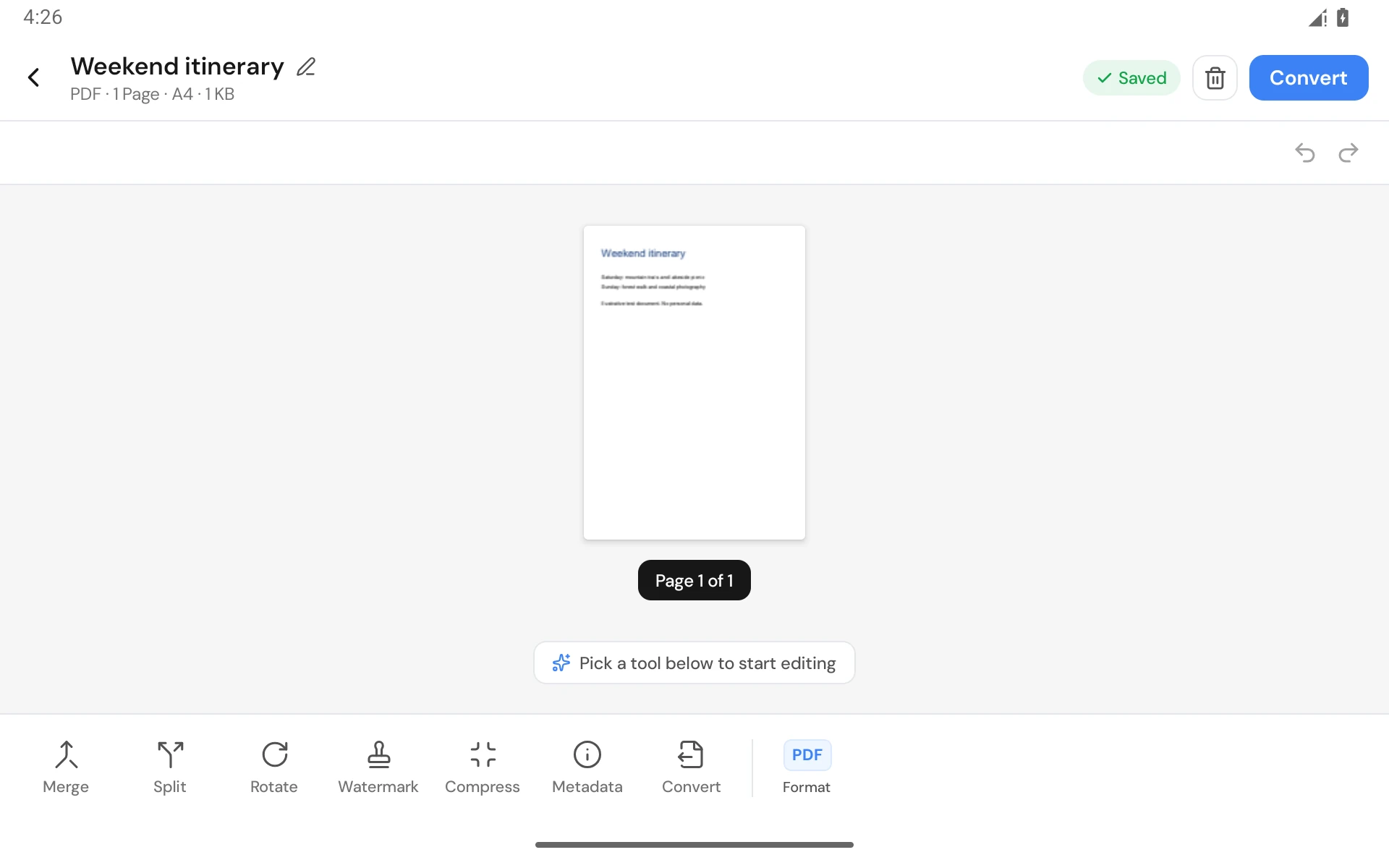
Task: Tap the sparkle icon in the hint chip
Action: (561, 663)
